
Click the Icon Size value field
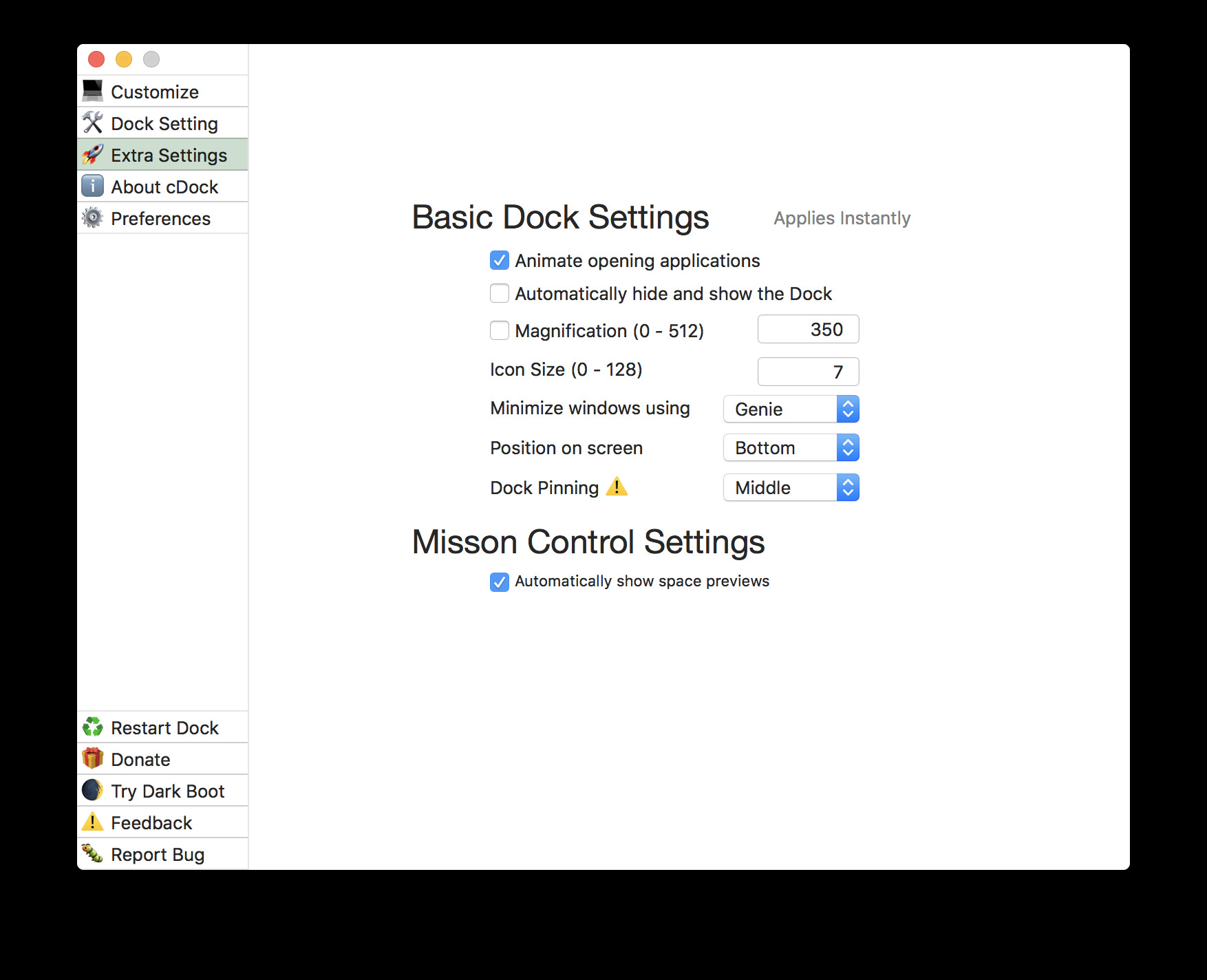tap(808, 372)
